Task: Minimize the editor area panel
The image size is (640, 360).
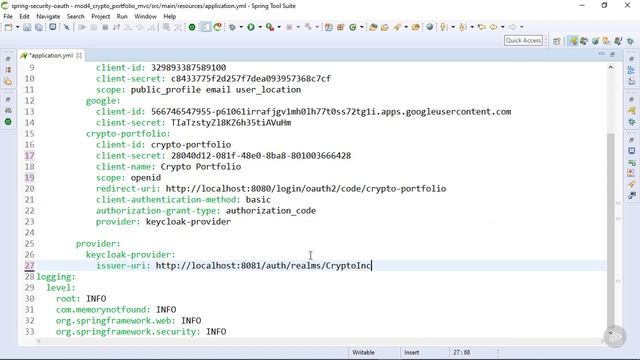Action: pos(601,54)
